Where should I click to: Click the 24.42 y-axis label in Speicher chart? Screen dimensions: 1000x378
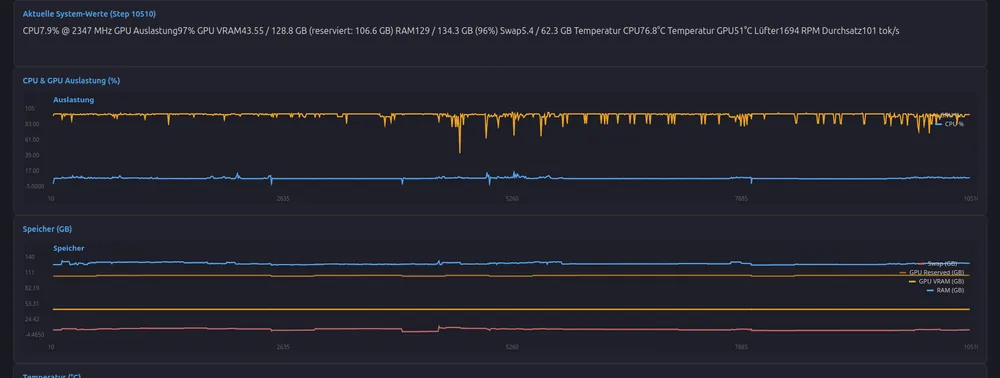(x=33, y=319)
